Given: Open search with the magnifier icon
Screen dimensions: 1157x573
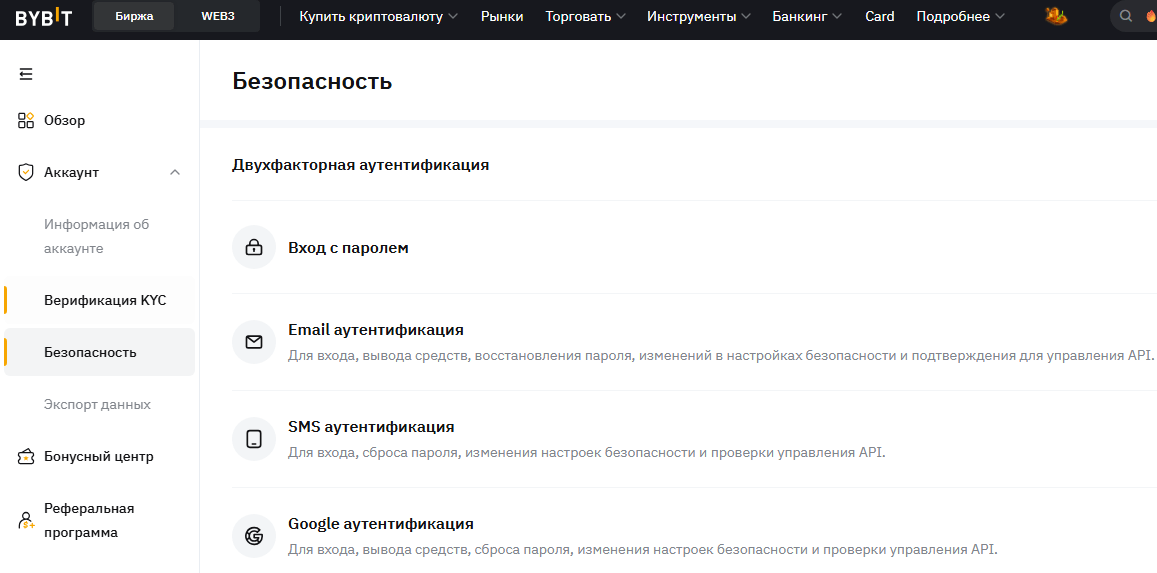Looking at the screenshot, I should click(x=1126, y=16).
